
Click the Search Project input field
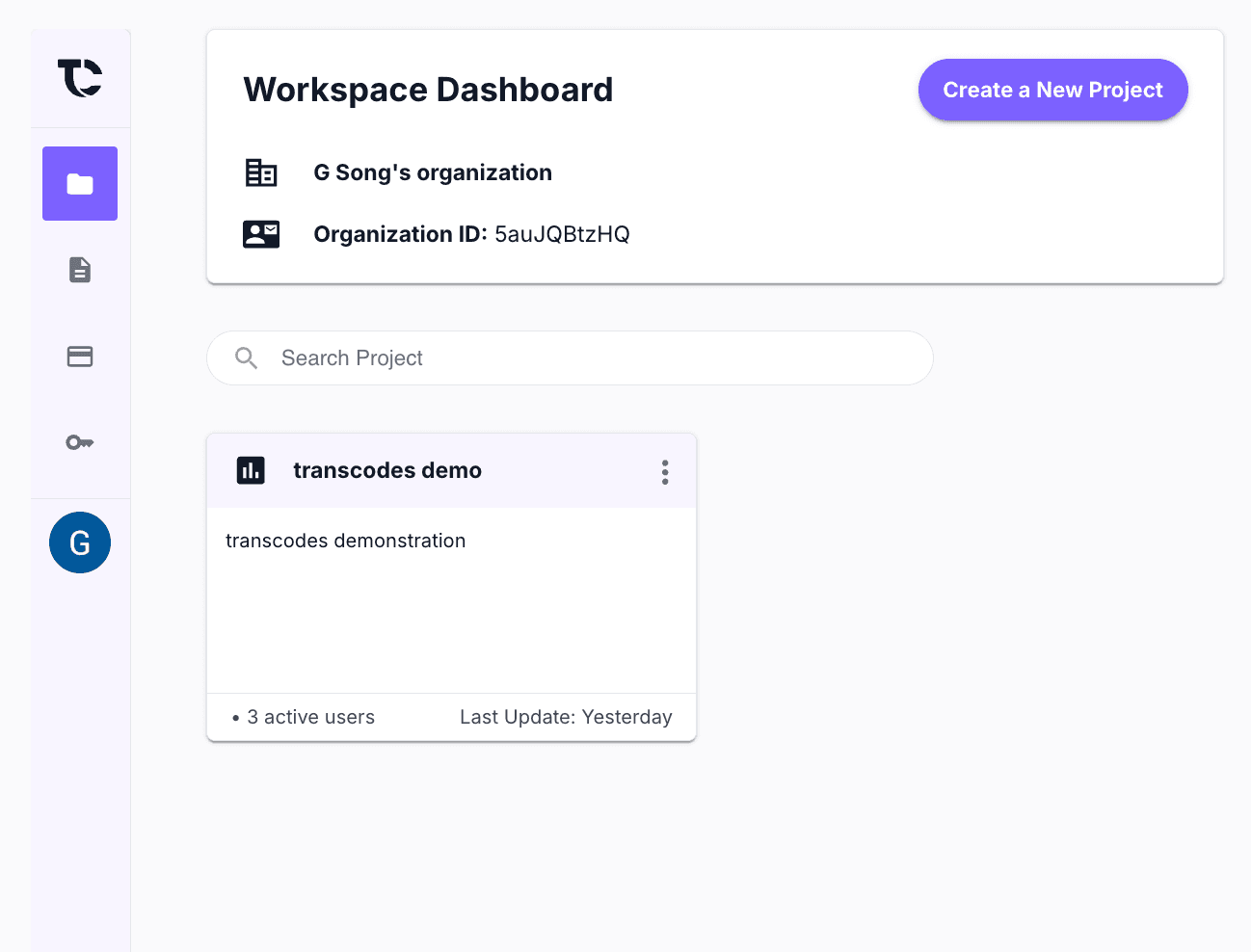(569, 357)
